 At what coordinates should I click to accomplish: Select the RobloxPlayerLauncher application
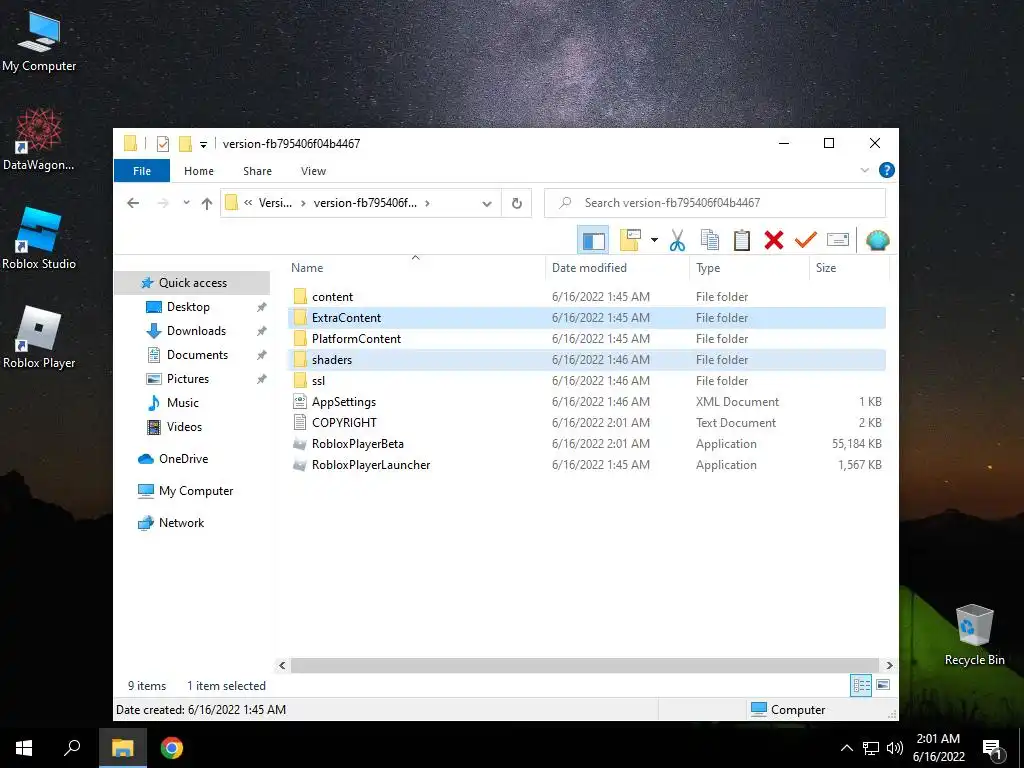click(x=586, y=465)
